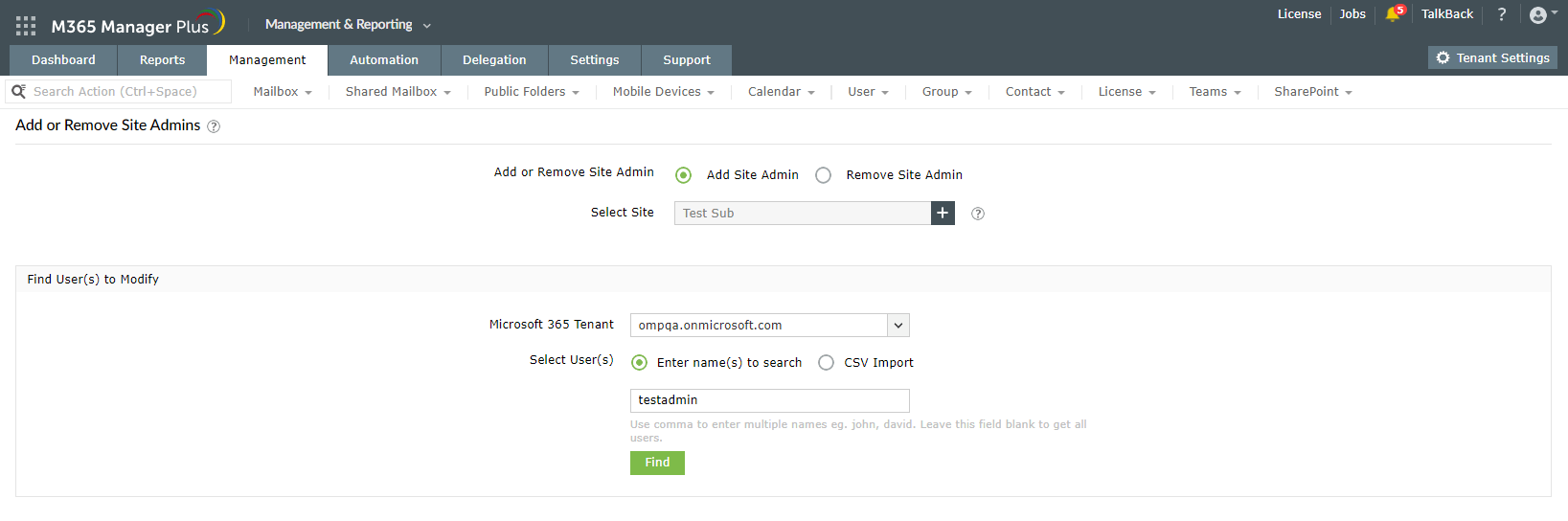Screen dimensions: 1568x521
Task: Open the user account avatar menu
Action: tap(1543, 14)
